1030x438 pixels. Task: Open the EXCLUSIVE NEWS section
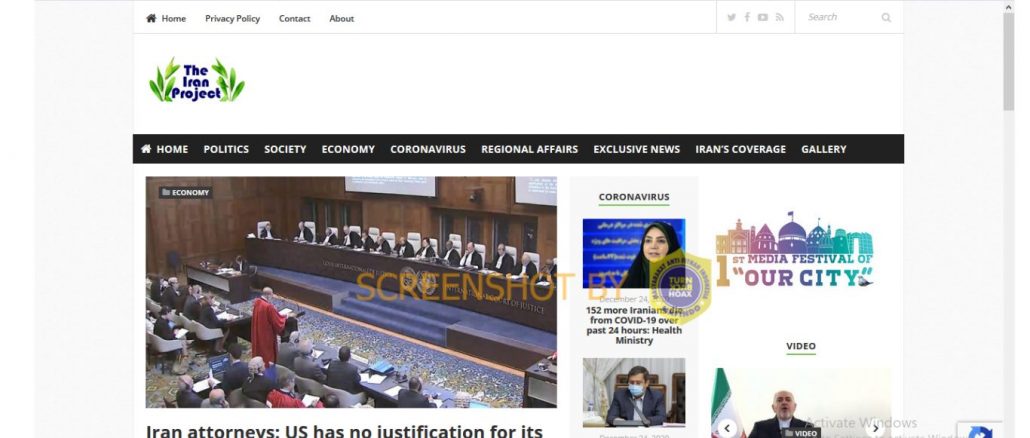[x=637, y=149]
